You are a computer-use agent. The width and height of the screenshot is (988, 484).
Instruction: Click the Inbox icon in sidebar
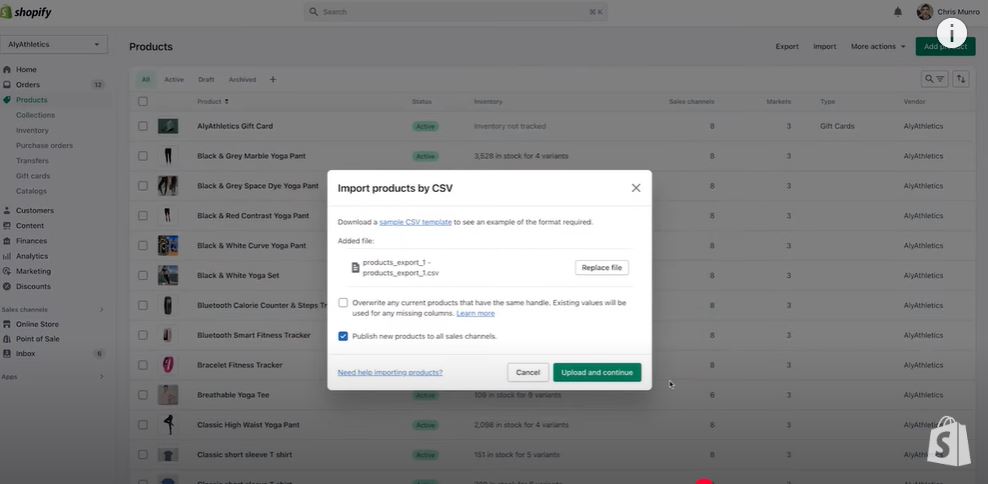(x=7, y=354)
